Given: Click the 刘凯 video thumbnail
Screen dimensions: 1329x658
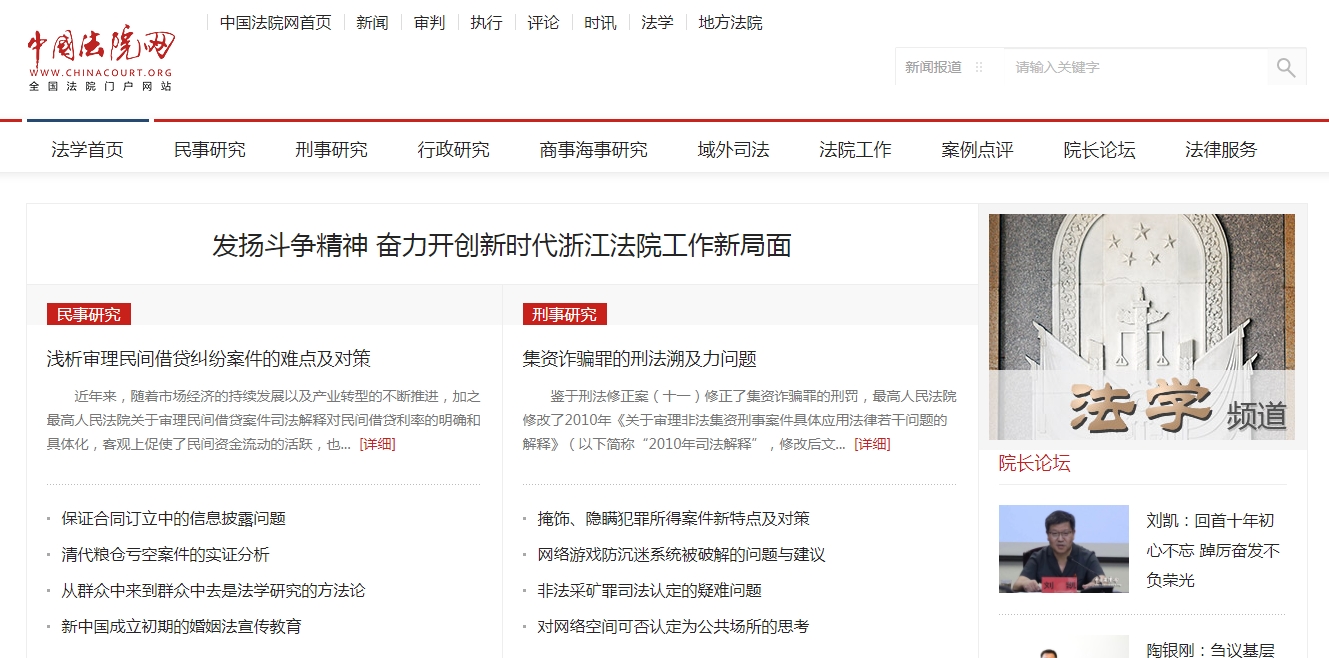Looking at the screenshot, I should (1063, 548).
